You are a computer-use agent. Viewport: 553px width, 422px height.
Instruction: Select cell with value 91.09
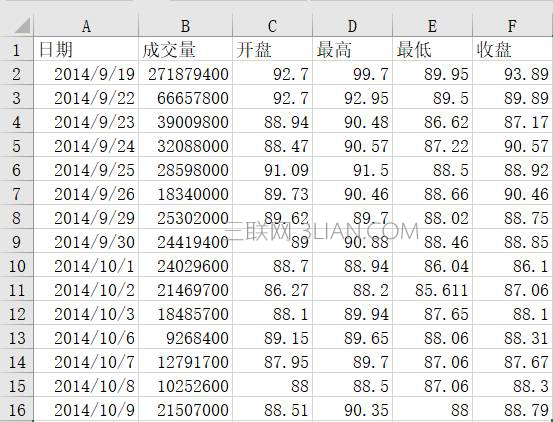point(273,169)
